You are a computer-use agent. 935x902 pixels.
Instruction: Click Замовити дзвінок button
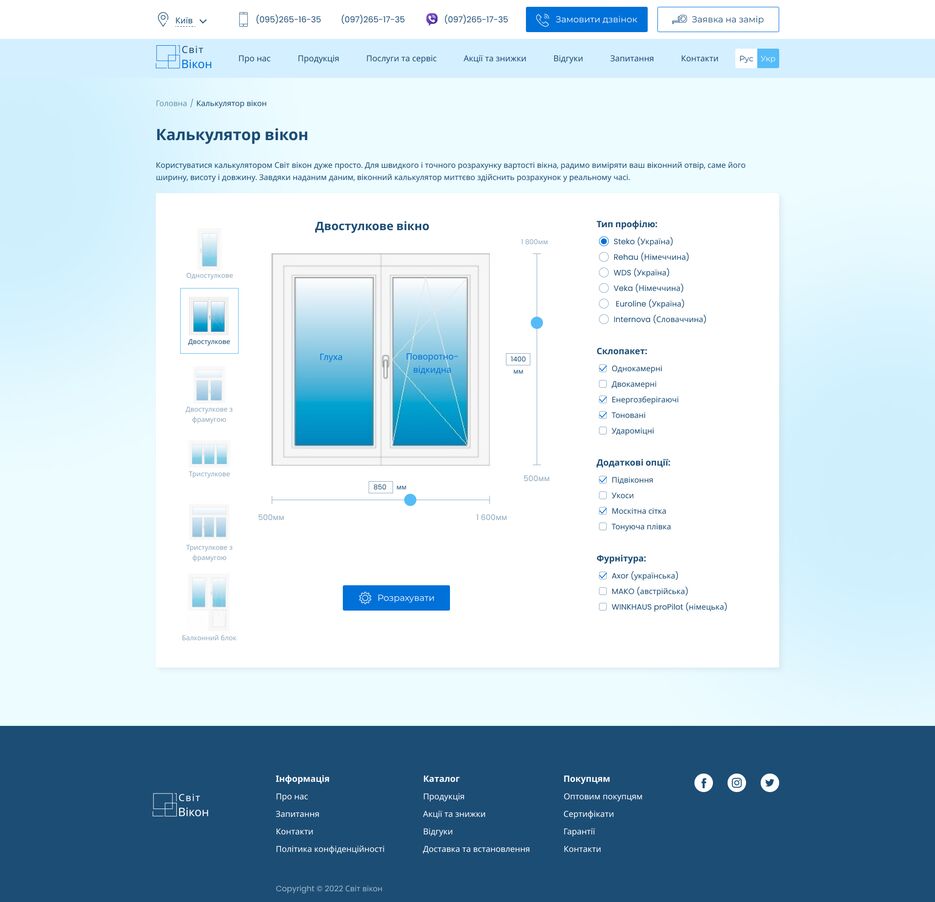[587, 20]
